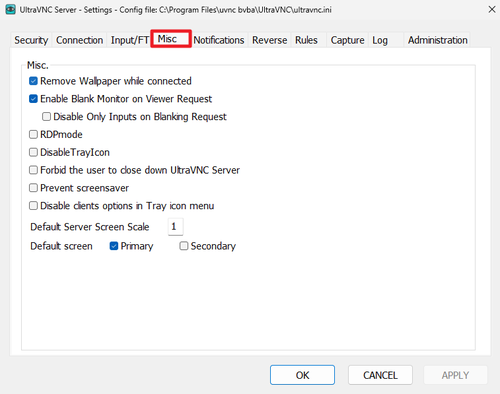Open the Capture tab
This screenshot has height=394, width=500.
(x=347, y=40)
